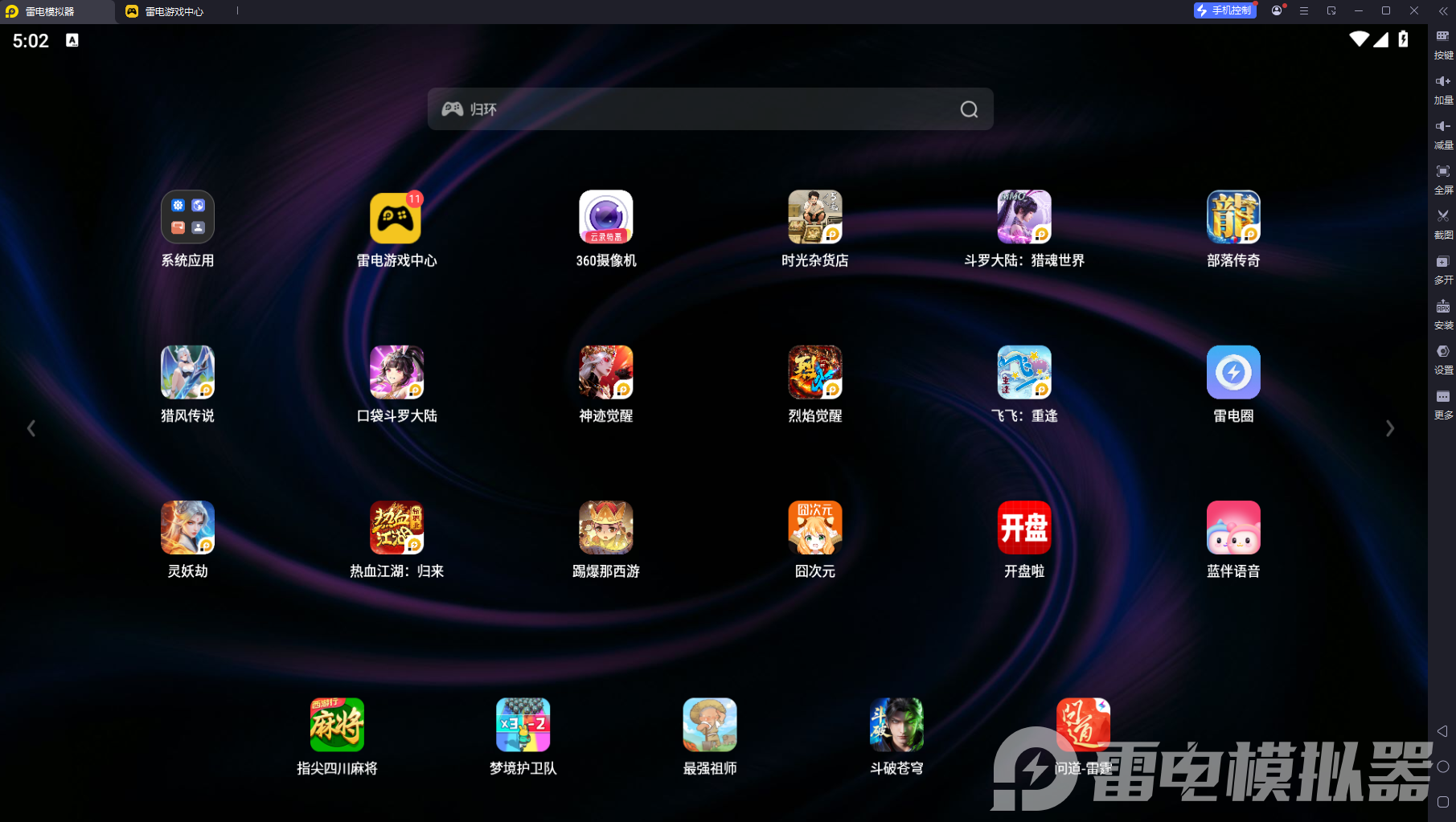Decrease volume with the 减量 button
The height and width of the screenshot is (822, 1456).
coord(1443,134)
